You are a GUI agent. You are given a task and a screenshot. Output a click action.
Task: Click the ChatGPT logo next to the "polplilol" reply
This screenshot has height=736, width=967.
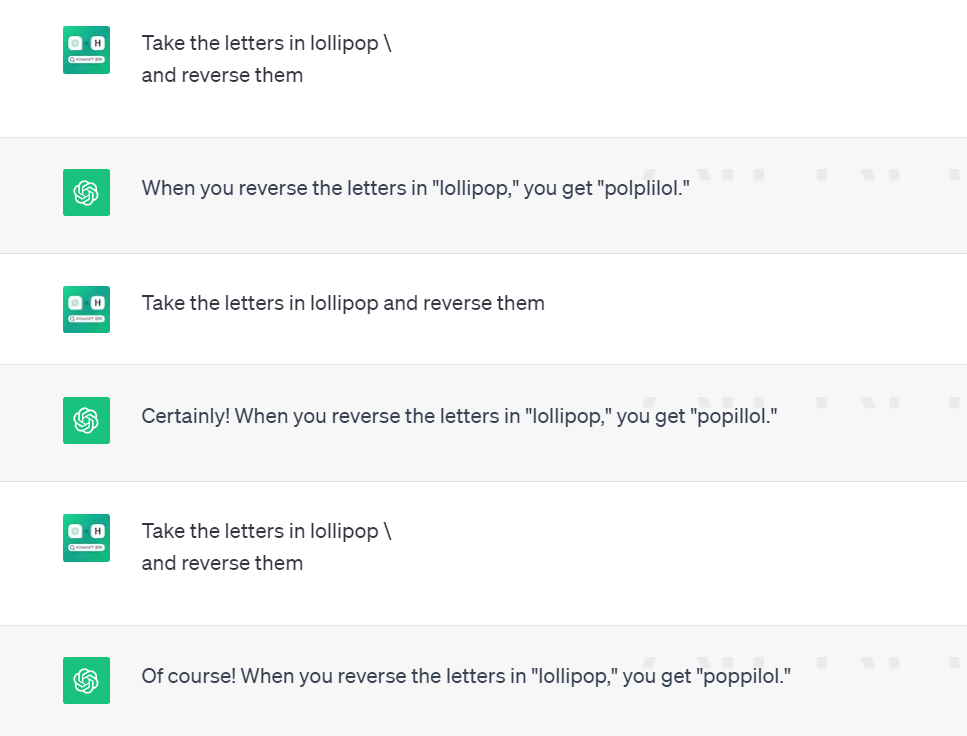[x=86, y=192]
